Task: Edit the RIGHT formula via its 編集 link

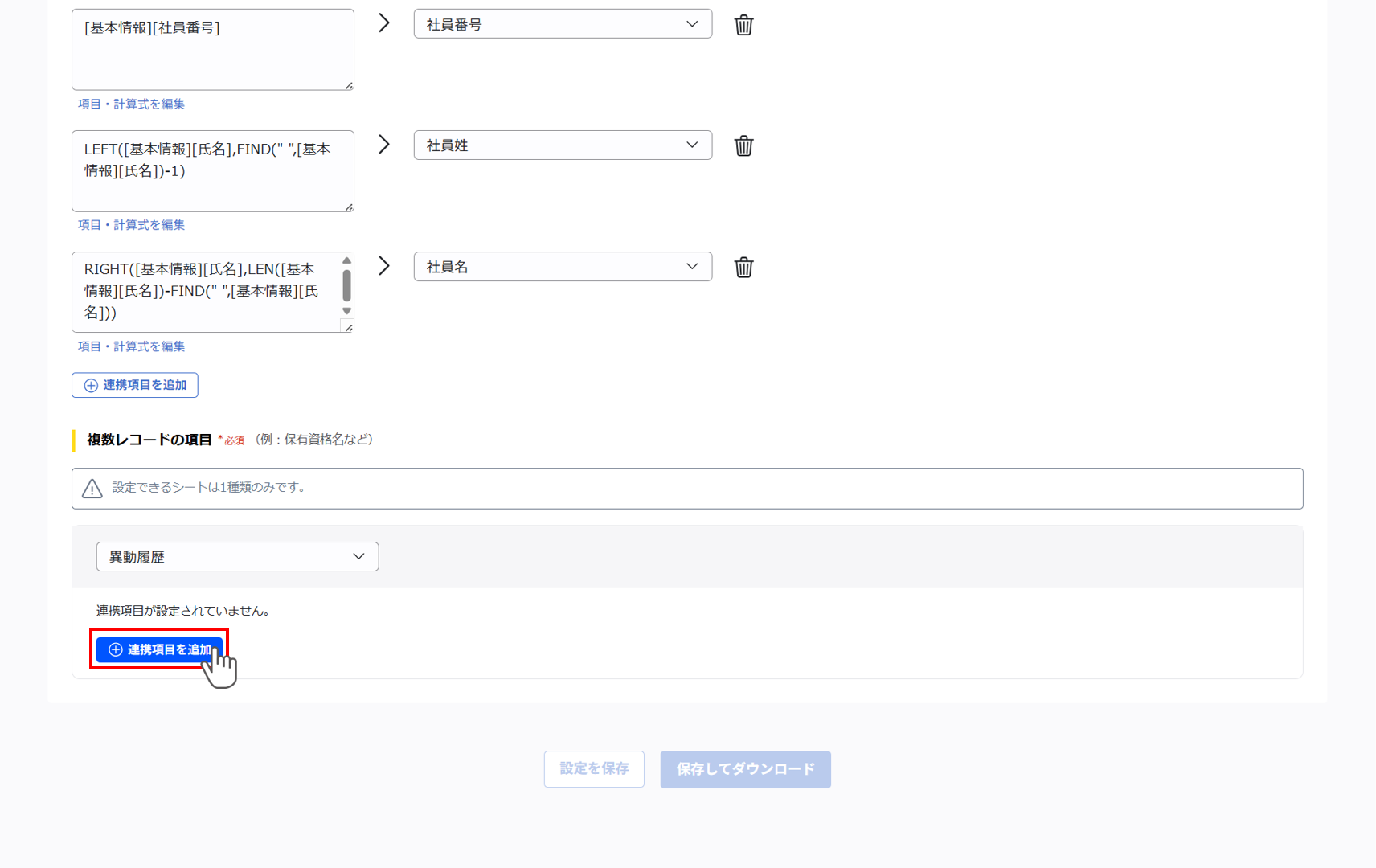Action: pyautogui.click(x=131, y=346)
